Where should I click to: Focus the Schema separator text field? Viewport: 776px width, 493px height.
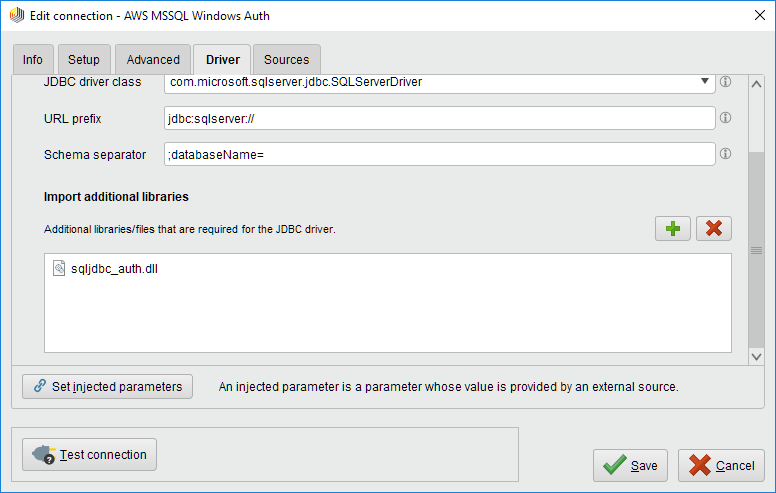click(439, 154)
